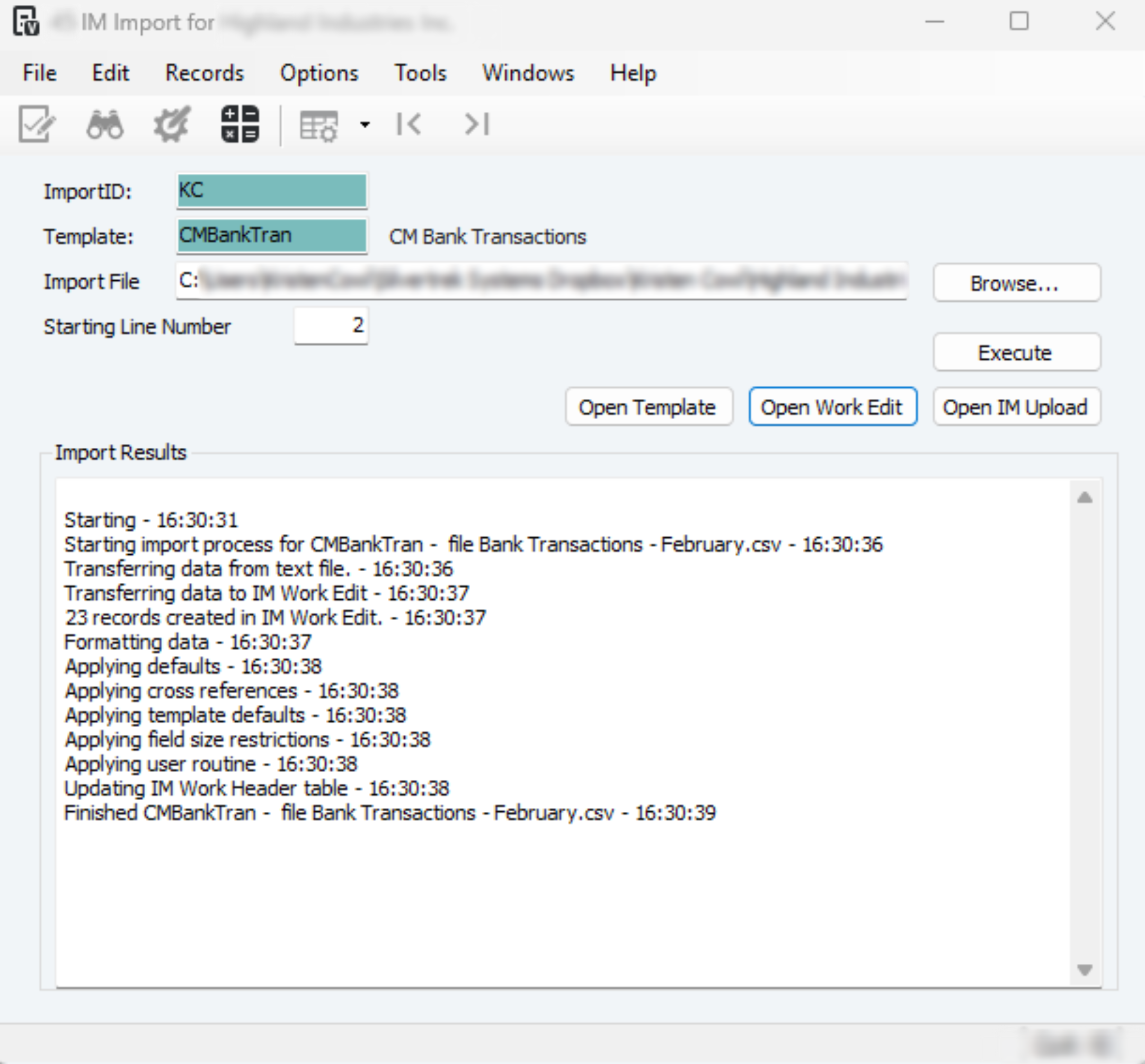
Task: Click the grid settings toolbar icon
Action: tap(318, 125)
